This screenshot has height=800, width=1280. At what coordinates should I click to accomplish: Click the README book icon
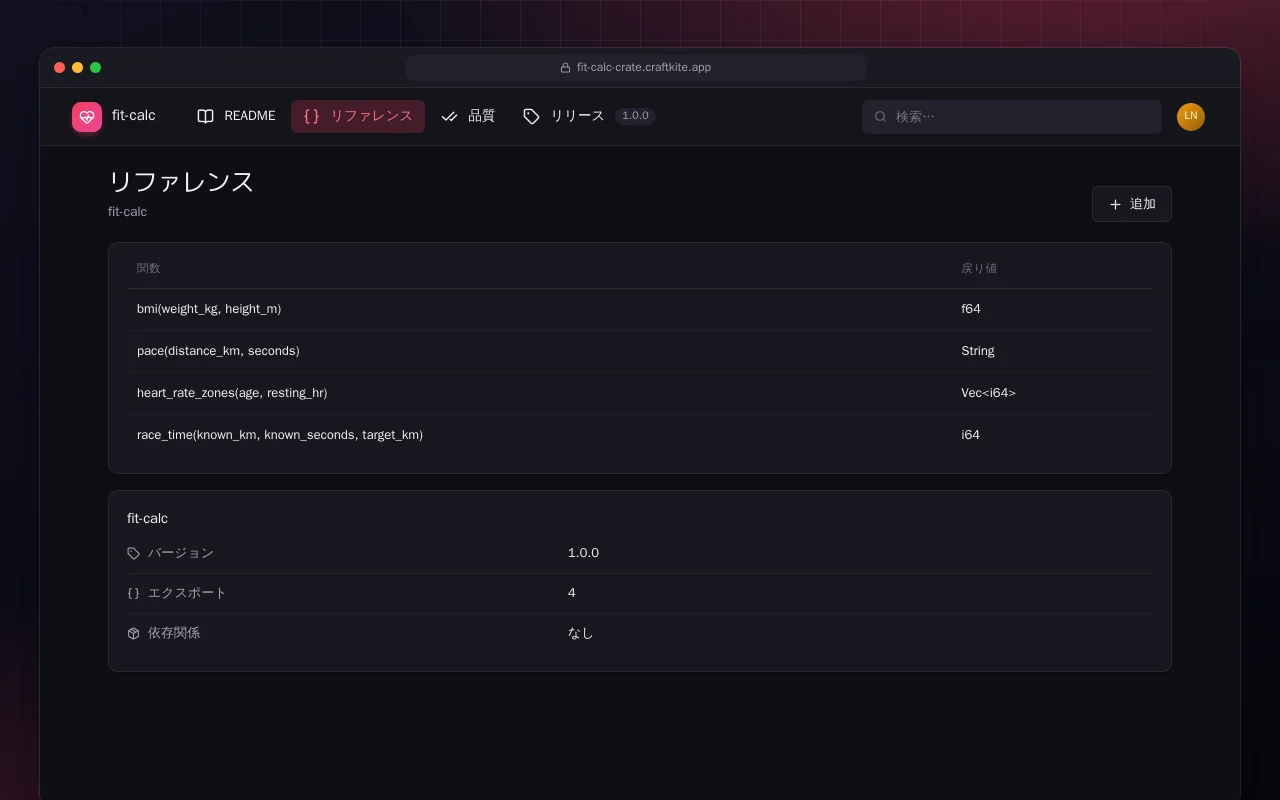[205, 116]
